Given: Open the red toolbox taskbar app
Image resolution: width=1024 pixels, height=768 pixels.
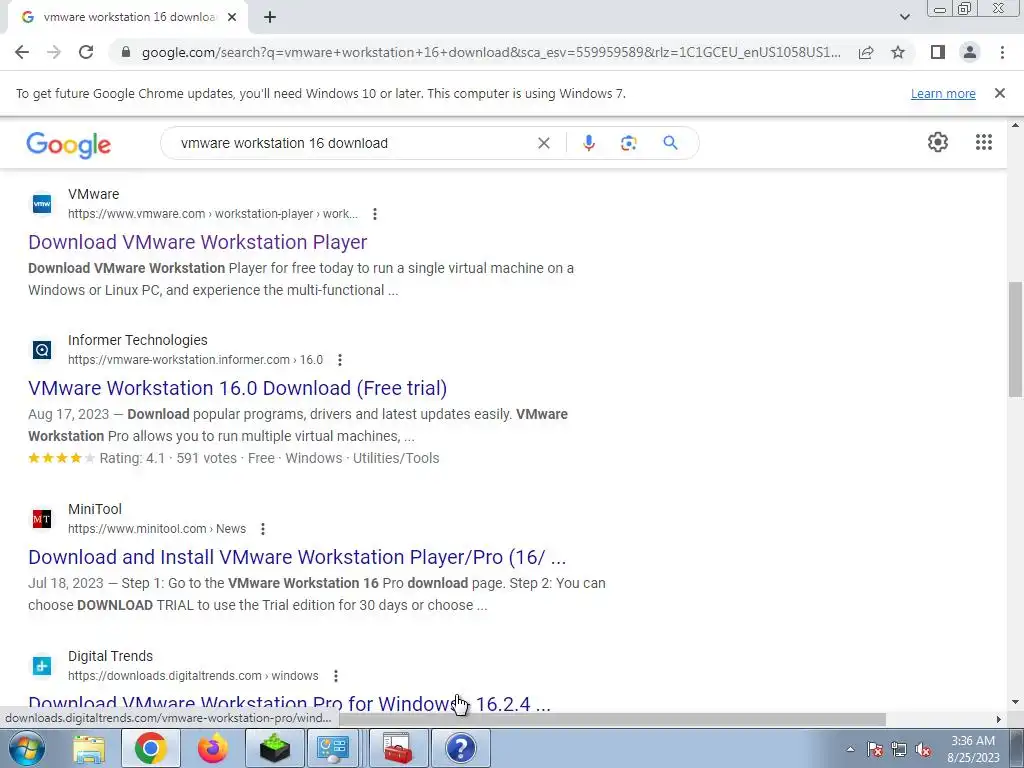Looking at the screenshot, I should (398, 748).
